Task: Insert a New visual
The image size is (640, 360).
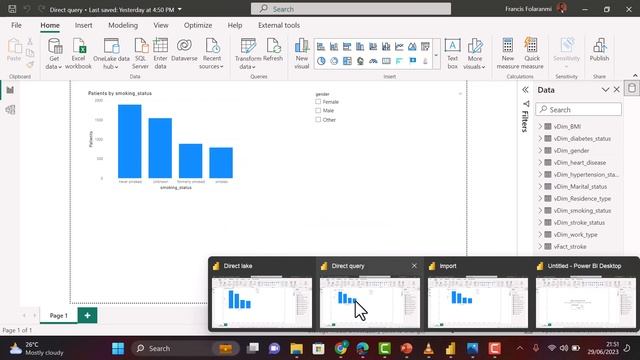Action: (302, 53)
